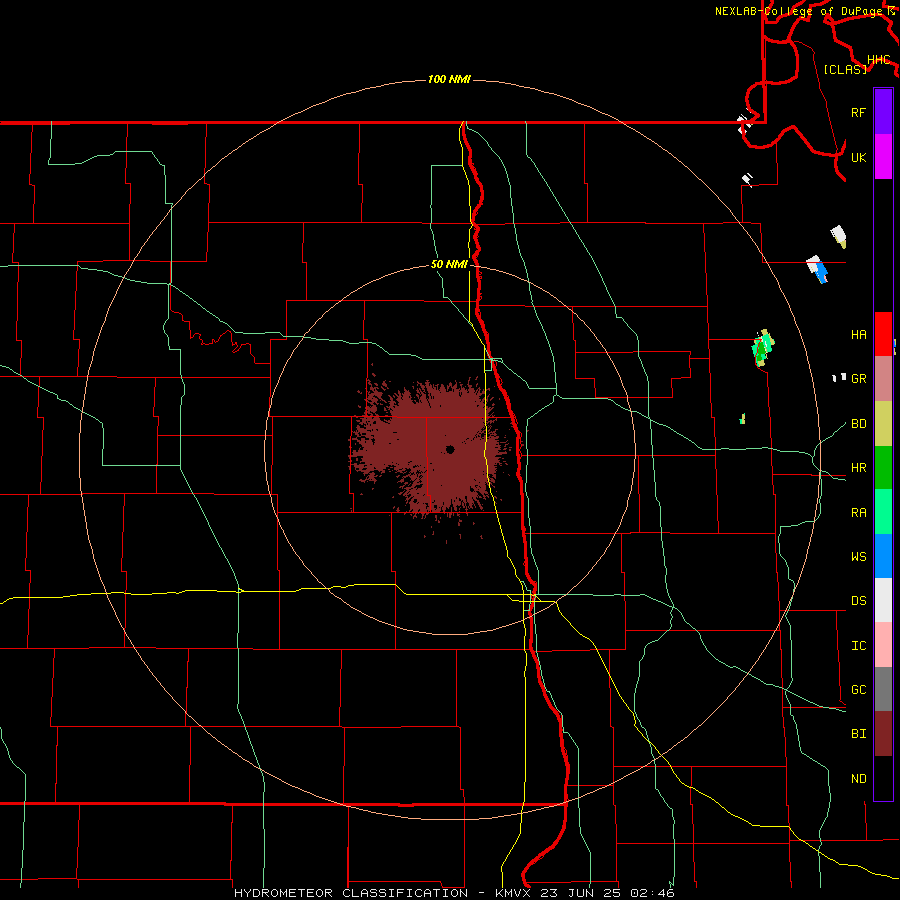Click the RA light green legend swatch
Screen dimensions: 900x900
click(x=883, y=512)
